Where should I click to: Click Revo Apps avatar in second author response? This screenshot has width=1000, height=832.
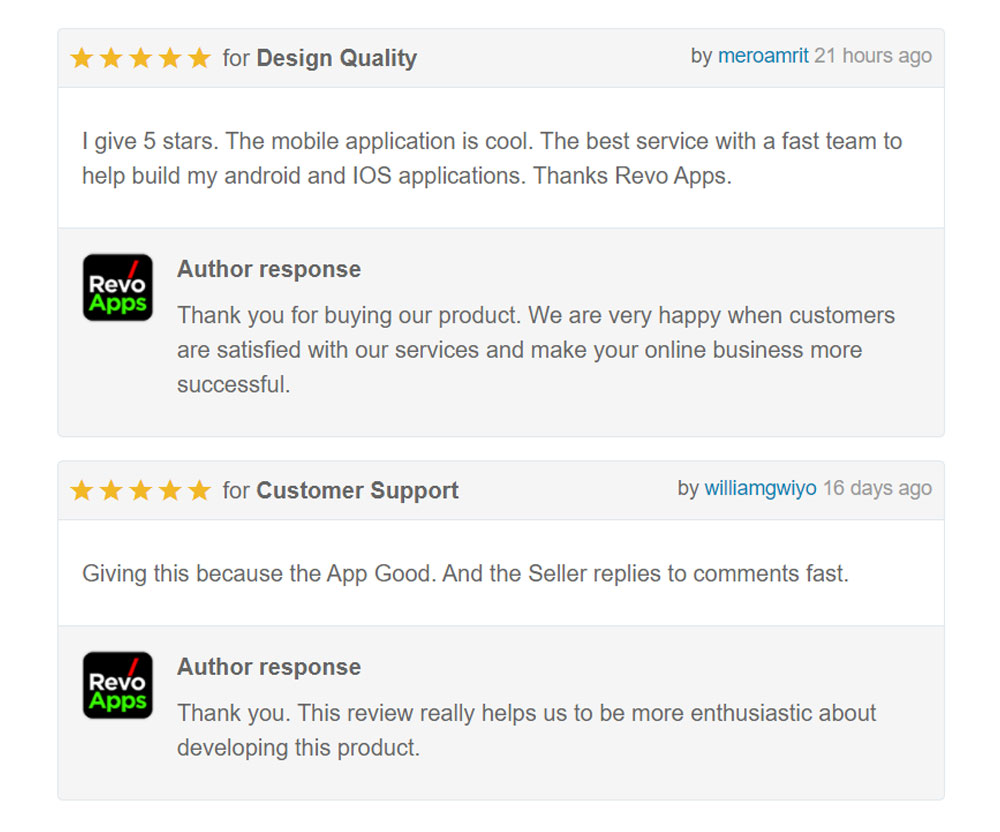[x=118, y=685]
